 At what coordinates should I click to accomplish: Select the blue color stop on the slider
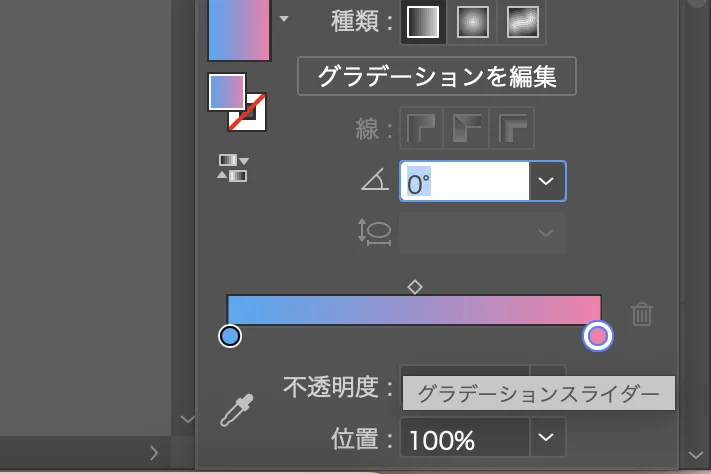230,336
